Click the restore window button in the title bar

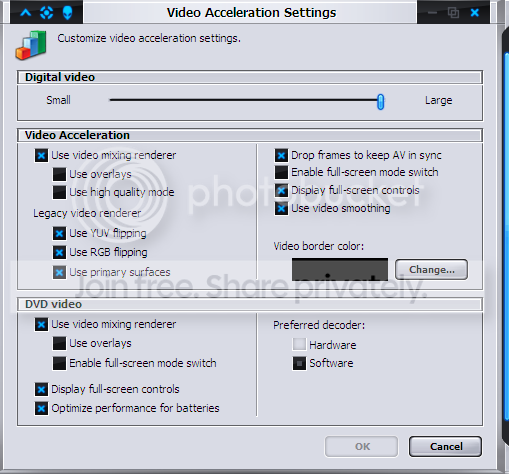(453, 13)
